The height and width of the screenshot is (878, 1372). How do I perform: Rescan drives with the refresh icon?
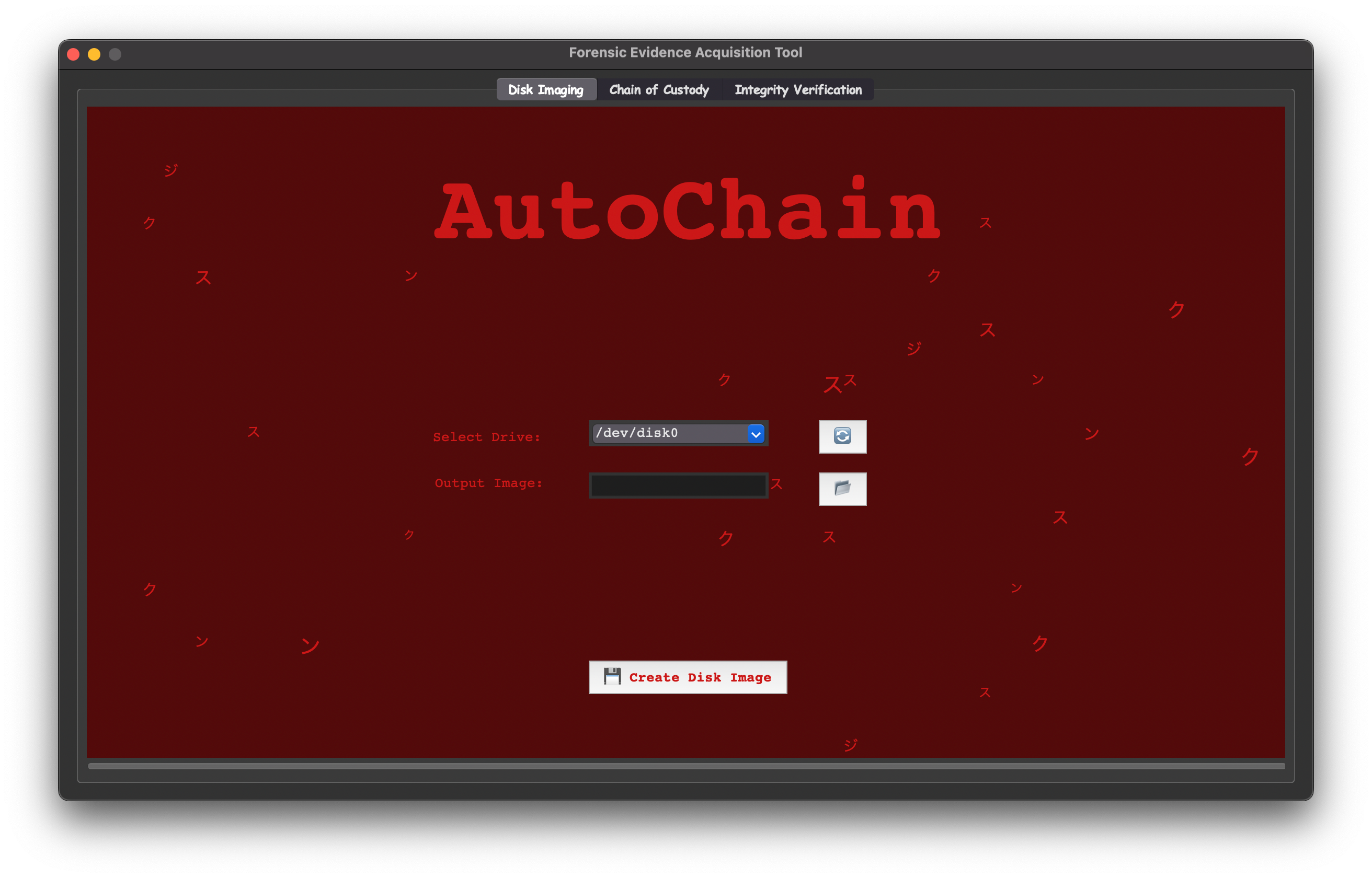click(842, 437)
